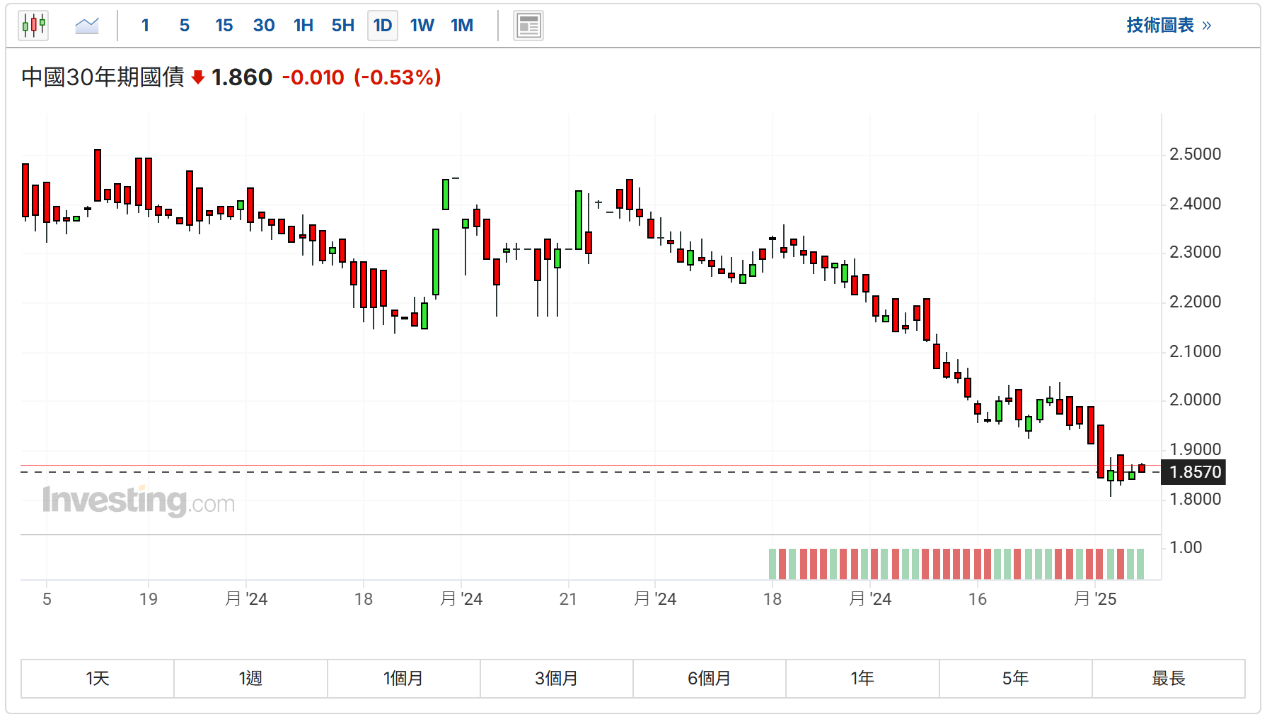Select the 5年 range button
Image resolution: width=1267 pixels, height=722 pixels.
1015,678
